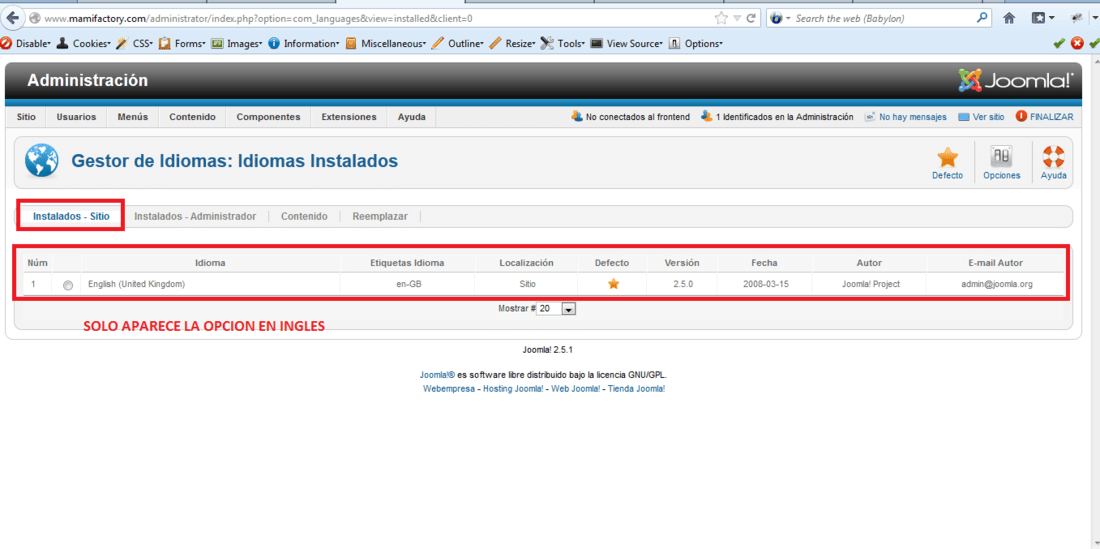
Task: Open the View Source toolbar menu
Action: point(626,43)
